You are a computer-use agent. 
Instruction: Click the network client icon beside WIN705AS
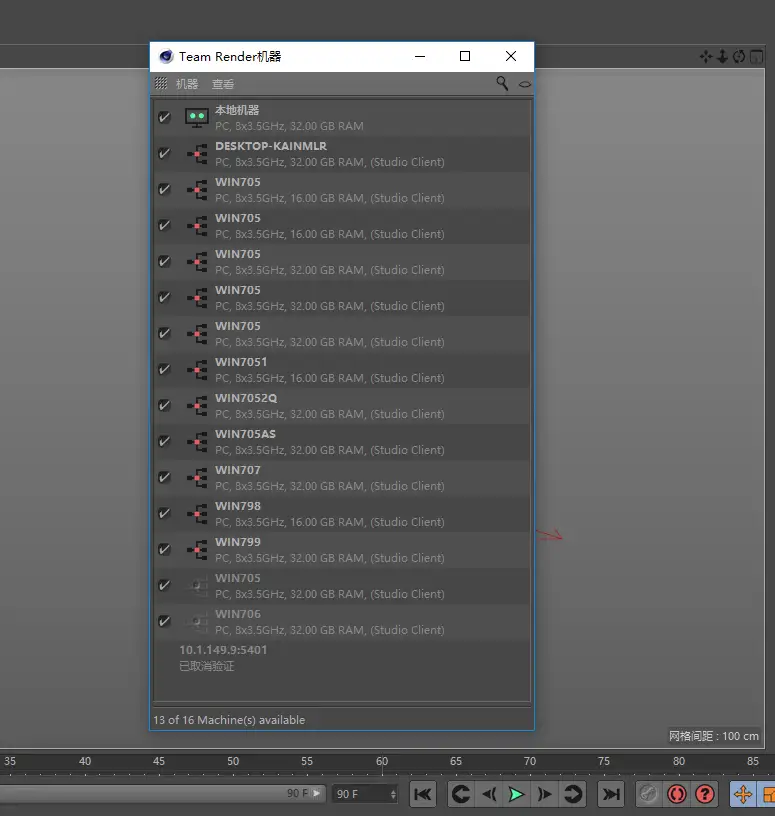click(x=197, y=442)
